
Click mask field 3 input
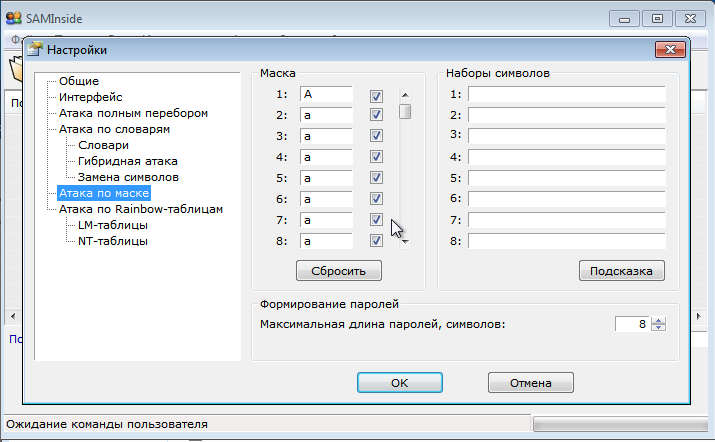[326, 136]
